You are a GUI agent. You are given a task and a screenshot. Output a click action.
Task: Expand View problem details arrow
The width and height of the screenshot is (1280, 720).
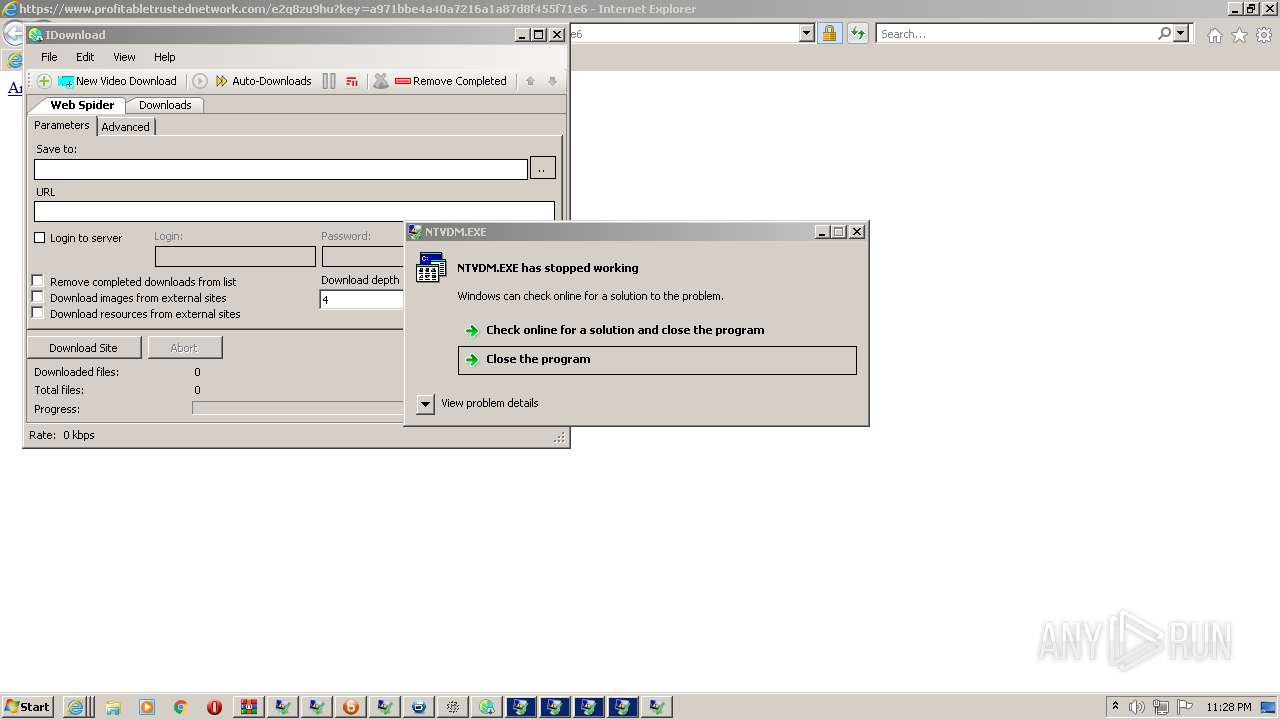point(426,404)
